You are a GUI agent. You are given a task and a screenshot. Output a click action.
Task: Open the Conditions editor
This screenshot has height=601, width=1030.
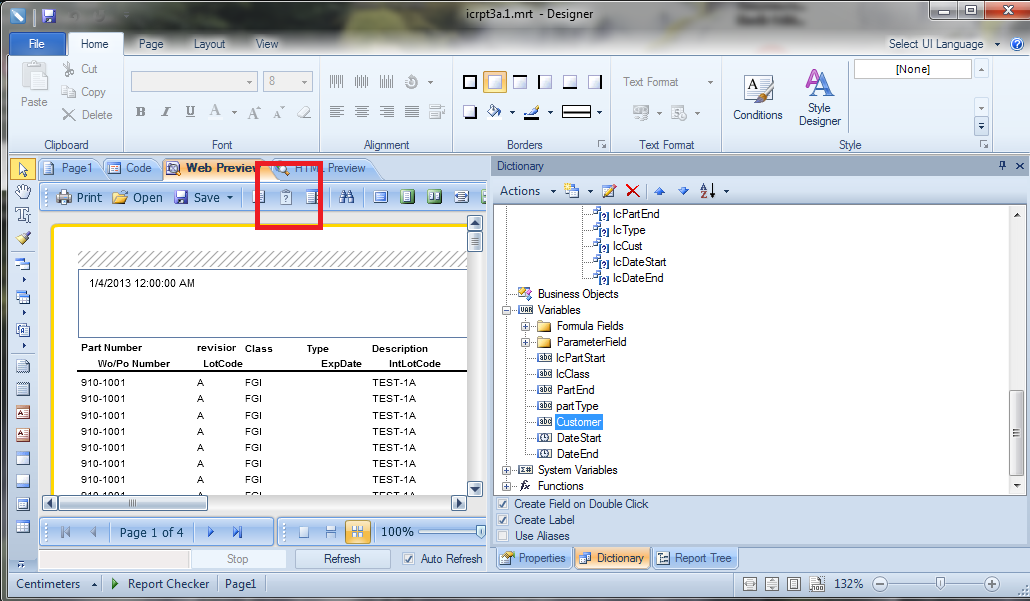757,97
